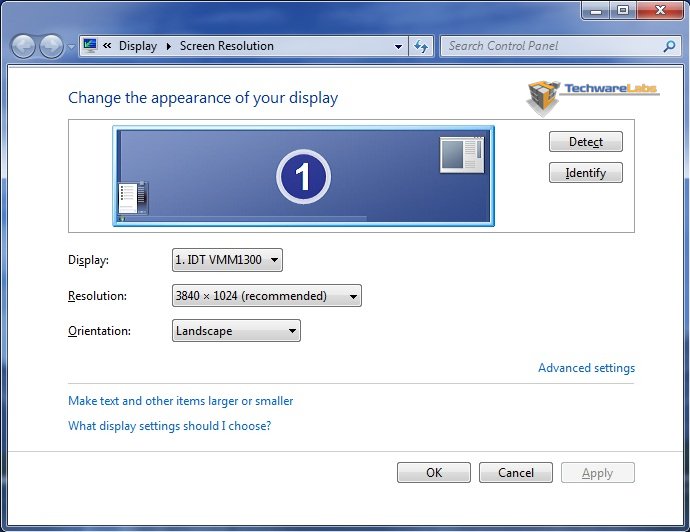Click the Forward navigation arrow
The width and height of the screenshot is (690, 532).
(51, 46)
